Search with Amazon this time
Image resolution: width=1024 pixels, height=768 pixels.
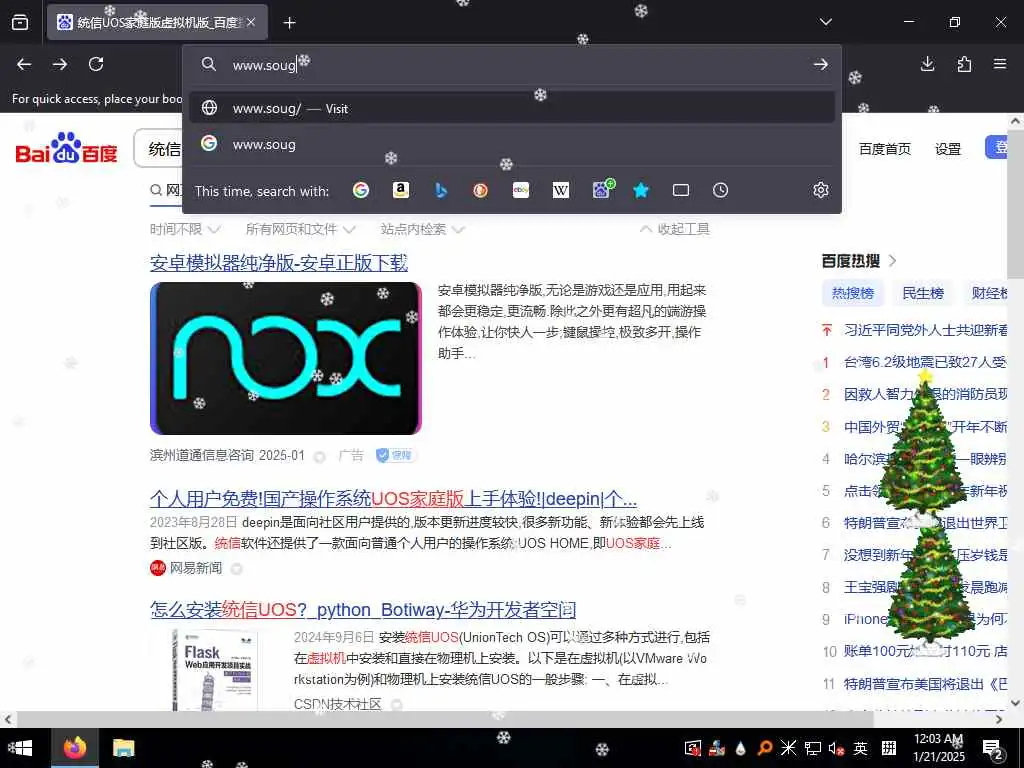[x=401, y=190]
